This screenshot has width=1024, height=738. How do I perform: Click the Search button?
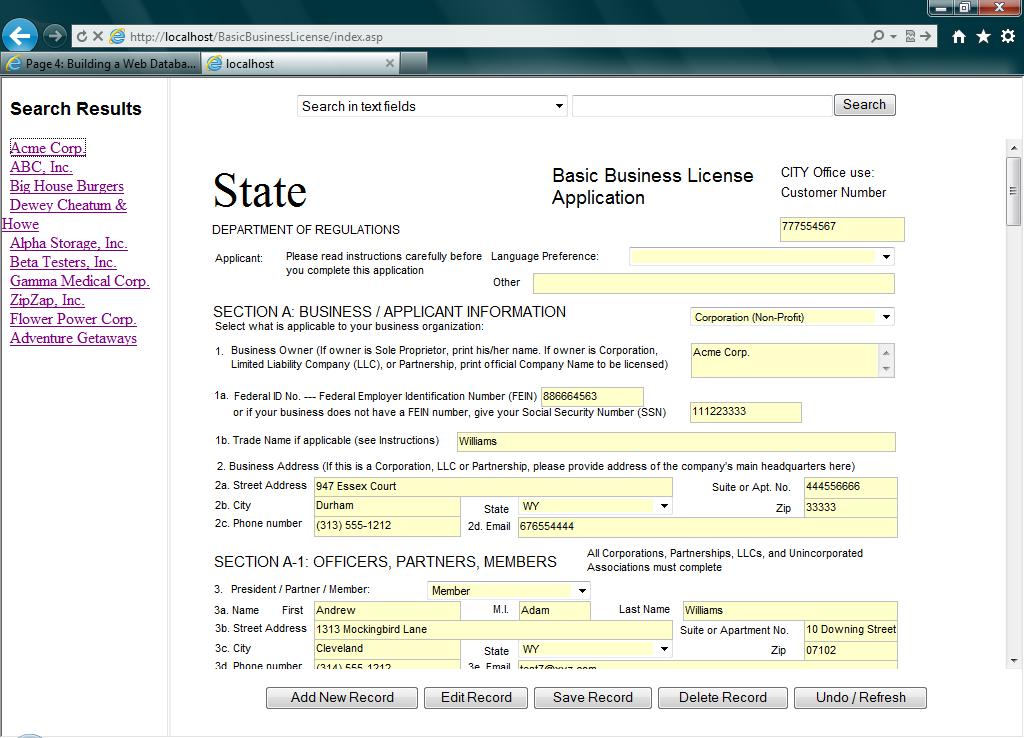(865, 104)
